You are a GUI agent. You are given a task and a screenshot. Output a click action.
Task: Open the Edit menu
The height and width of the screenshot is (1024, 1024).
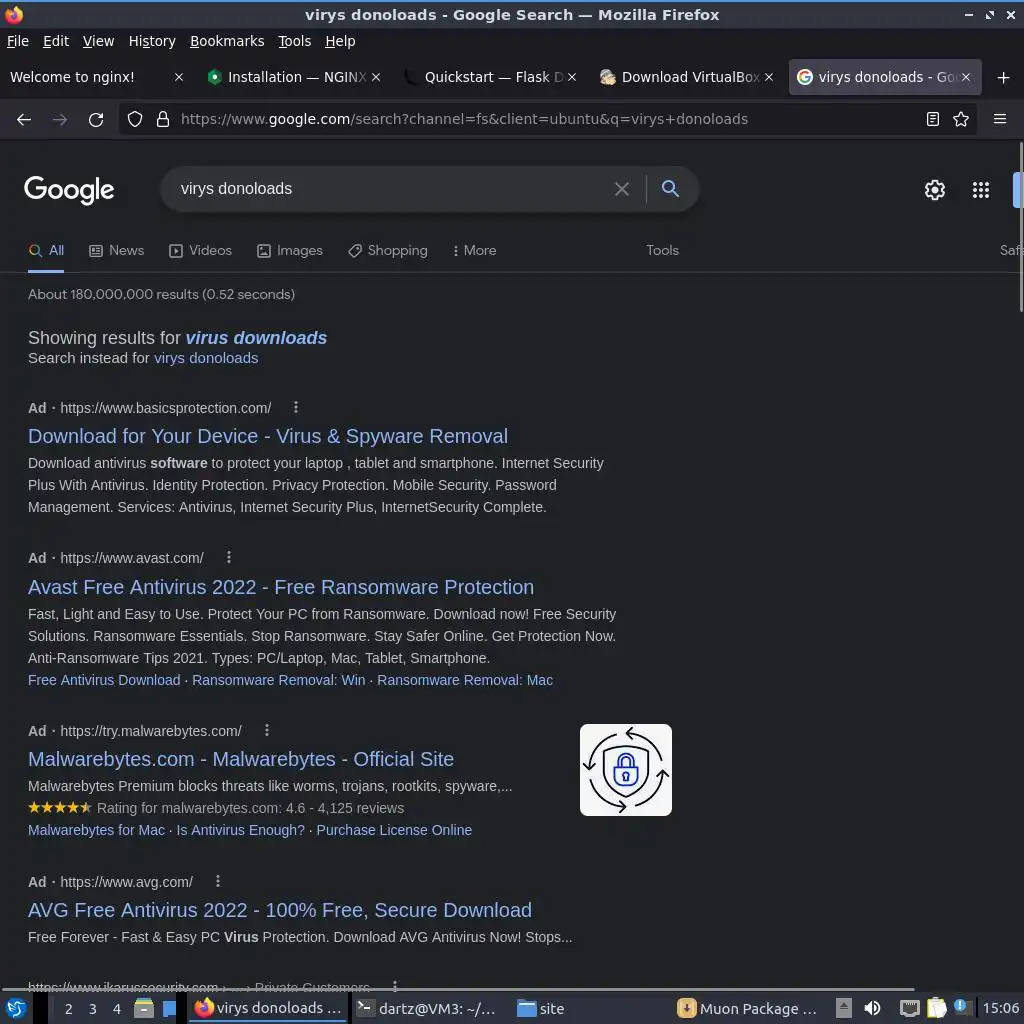pos(56,41)
